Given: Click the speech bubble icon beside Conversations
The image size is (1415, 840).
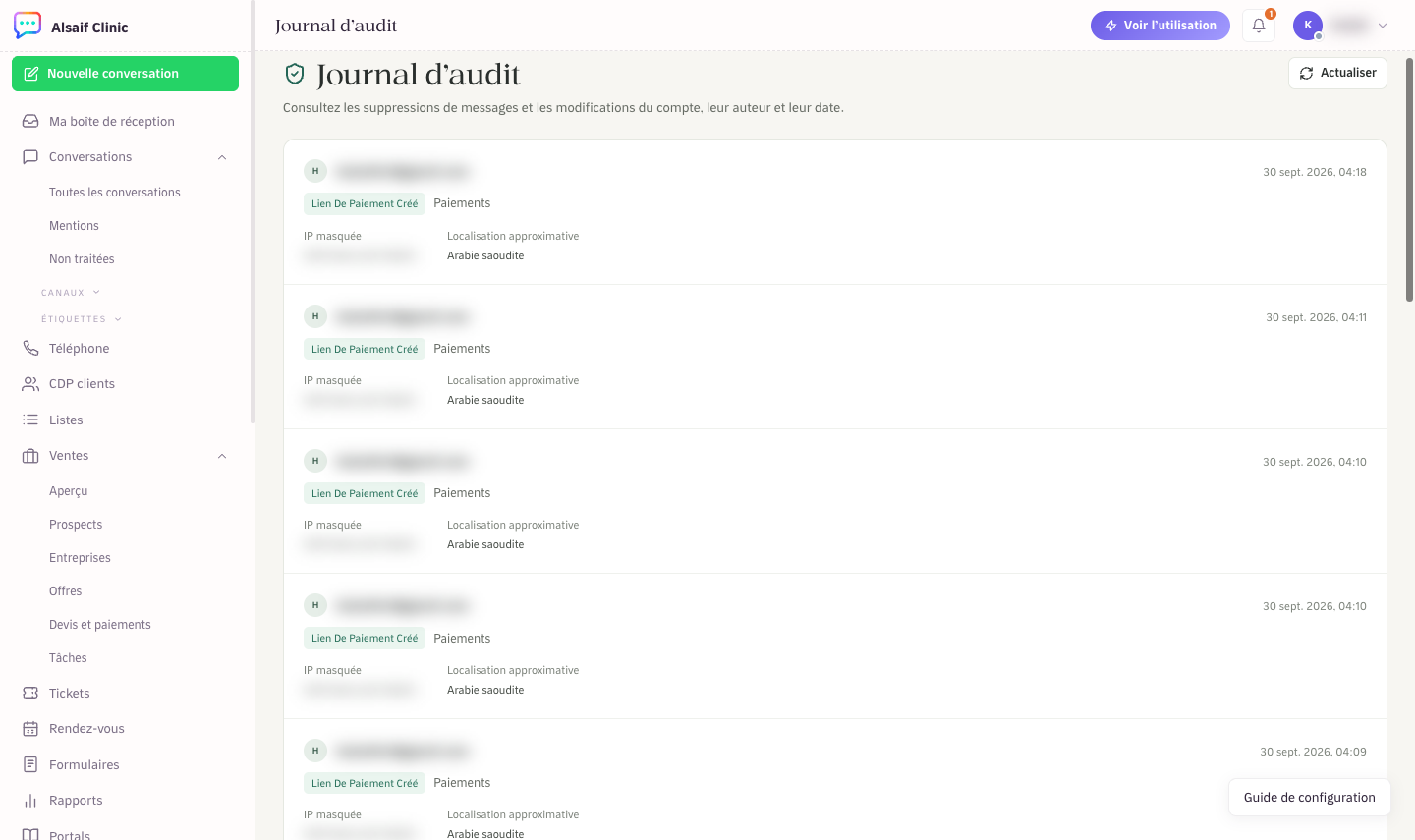Looking at the screenshot, I should point(30,157).
